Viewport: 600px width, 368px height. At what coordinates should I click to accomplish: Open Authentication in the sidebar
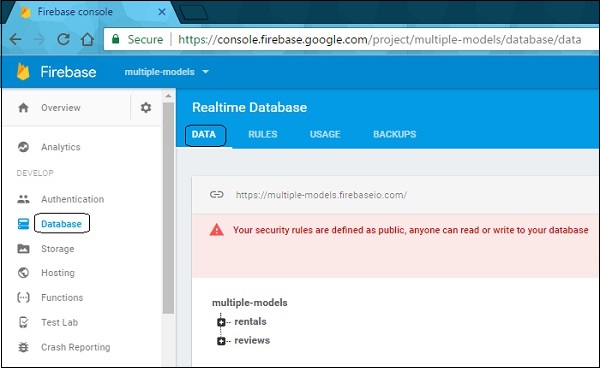pyautogui.click(x=73, y=199)
